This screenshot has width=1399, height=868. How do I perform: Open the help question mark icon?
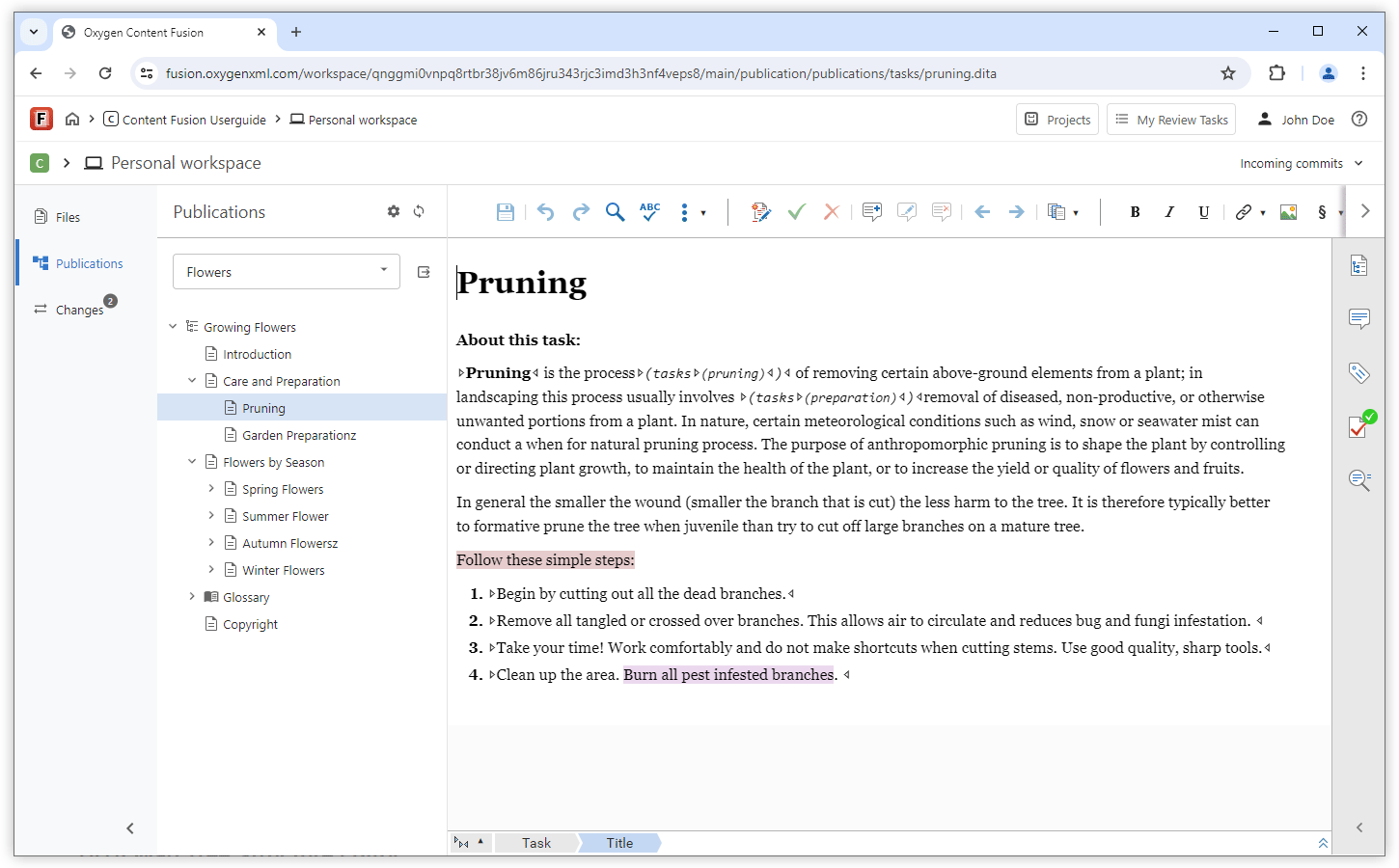tap(1359, 119)
